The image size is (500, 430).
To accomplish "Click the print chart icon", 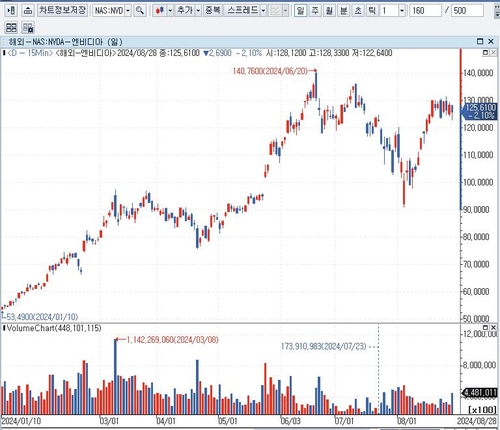I will (x=28, y=11).
